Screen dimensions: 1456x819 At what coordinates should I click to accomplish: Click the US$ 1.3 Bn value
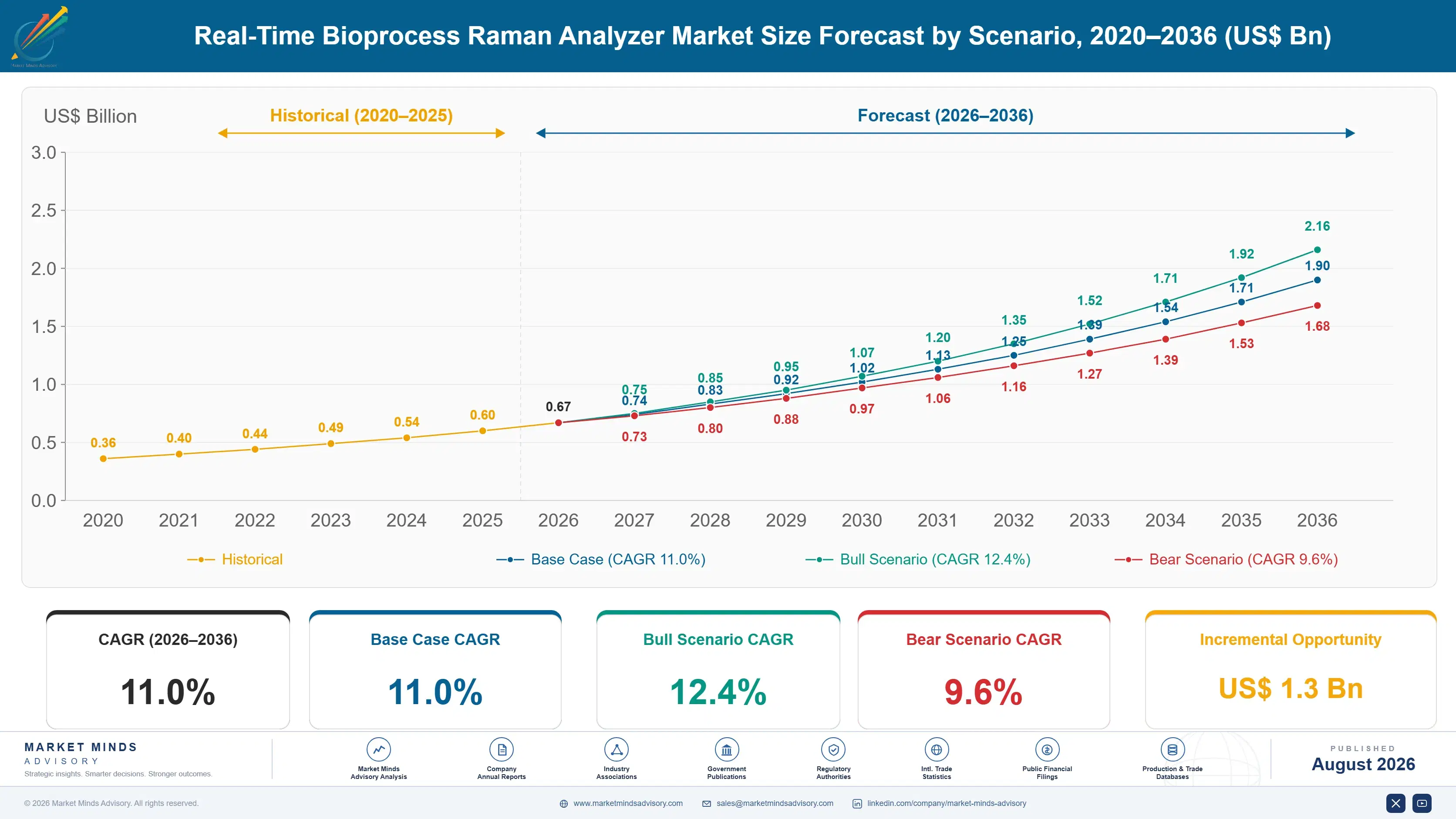pyautogui.click(x=1291, y=688)
